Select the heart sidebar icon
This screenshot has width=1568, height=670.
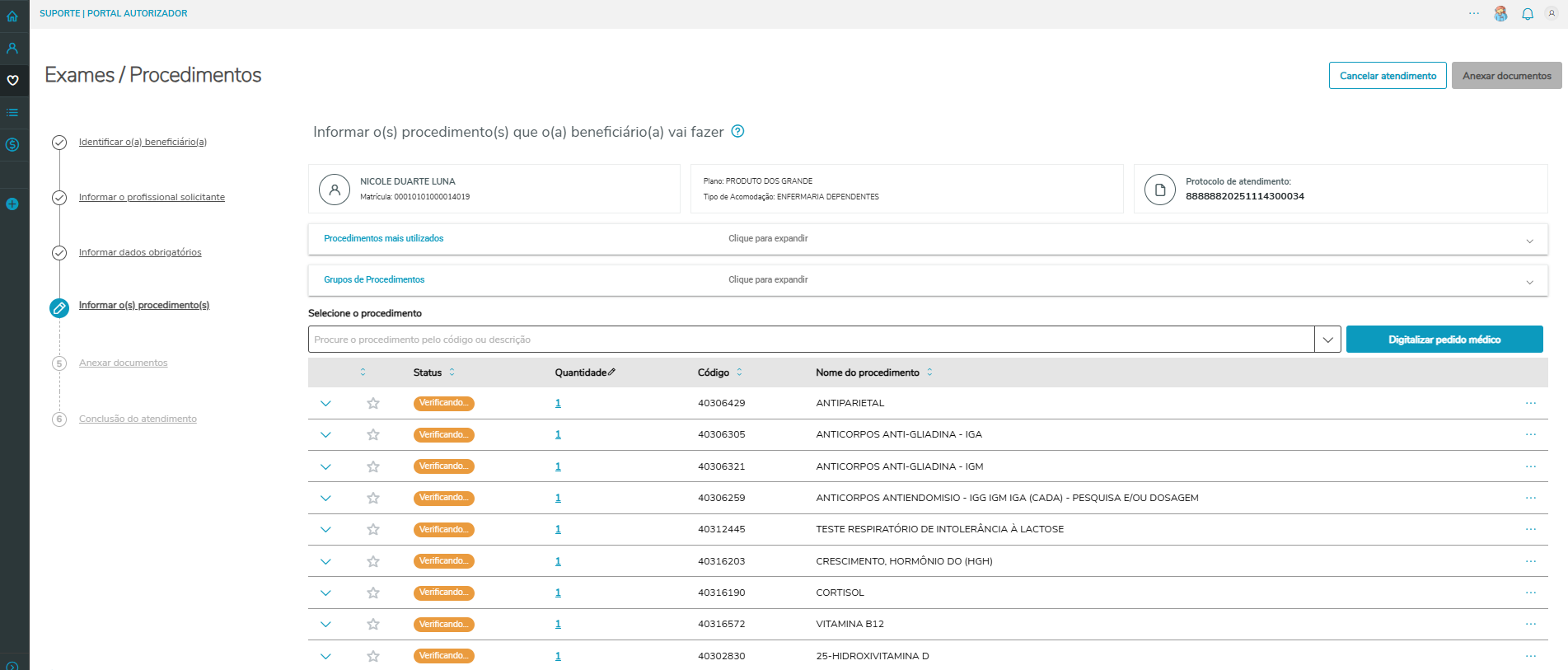click(12, 80)
